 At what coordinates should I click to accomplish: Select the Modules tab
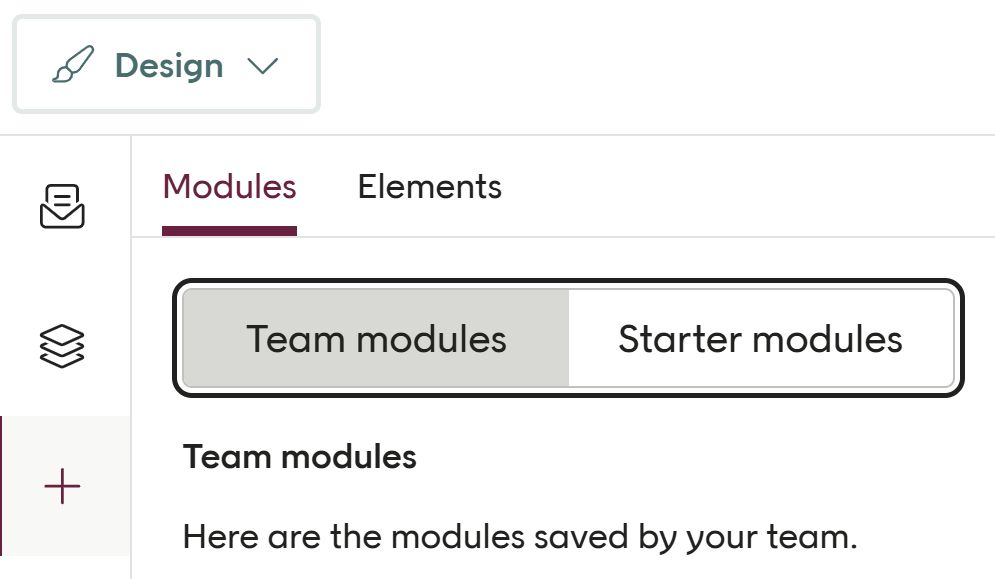[229, 187]
